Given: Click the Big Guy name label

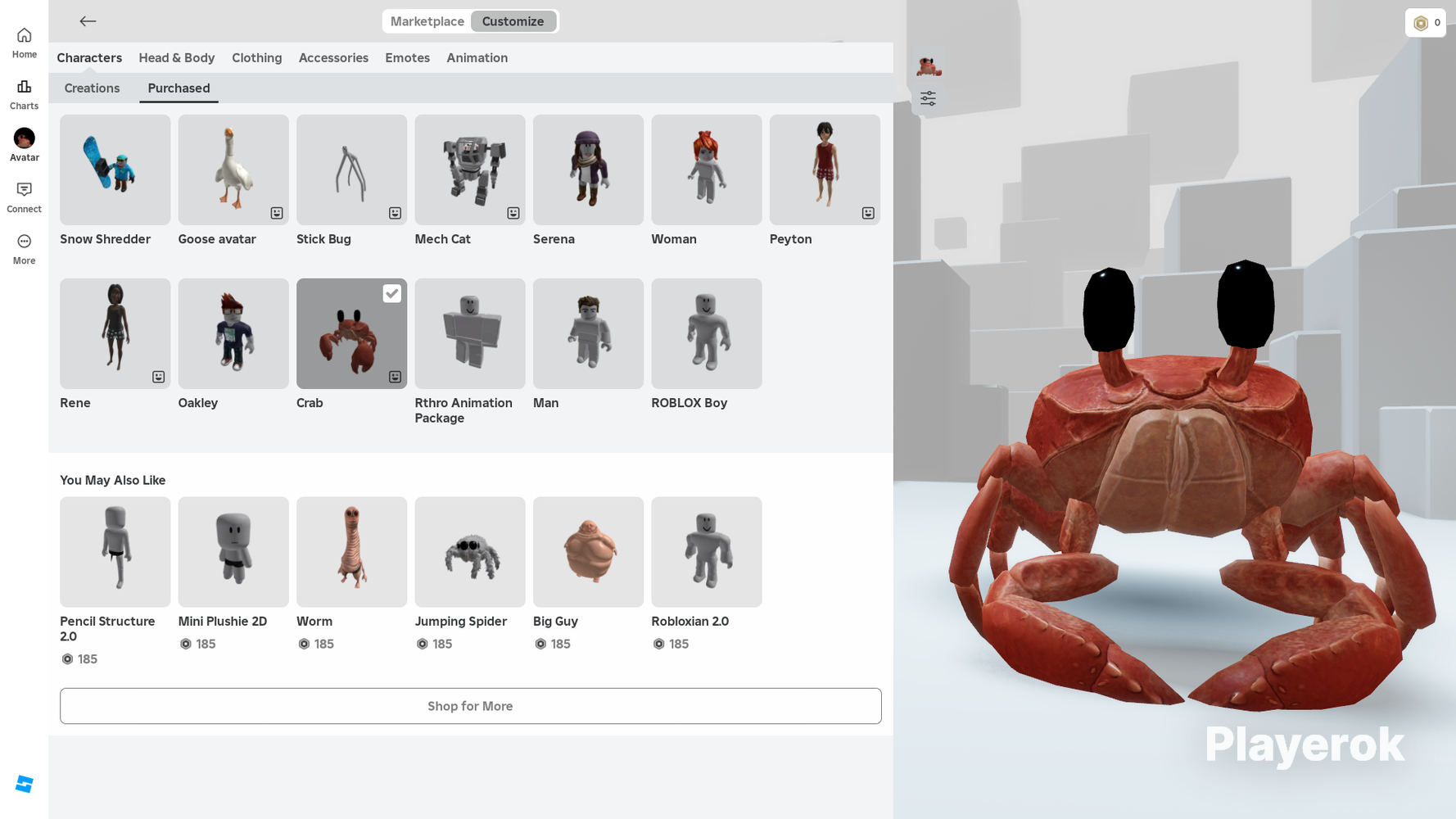Looking at the screenshot, I should (x=555, y=622).
